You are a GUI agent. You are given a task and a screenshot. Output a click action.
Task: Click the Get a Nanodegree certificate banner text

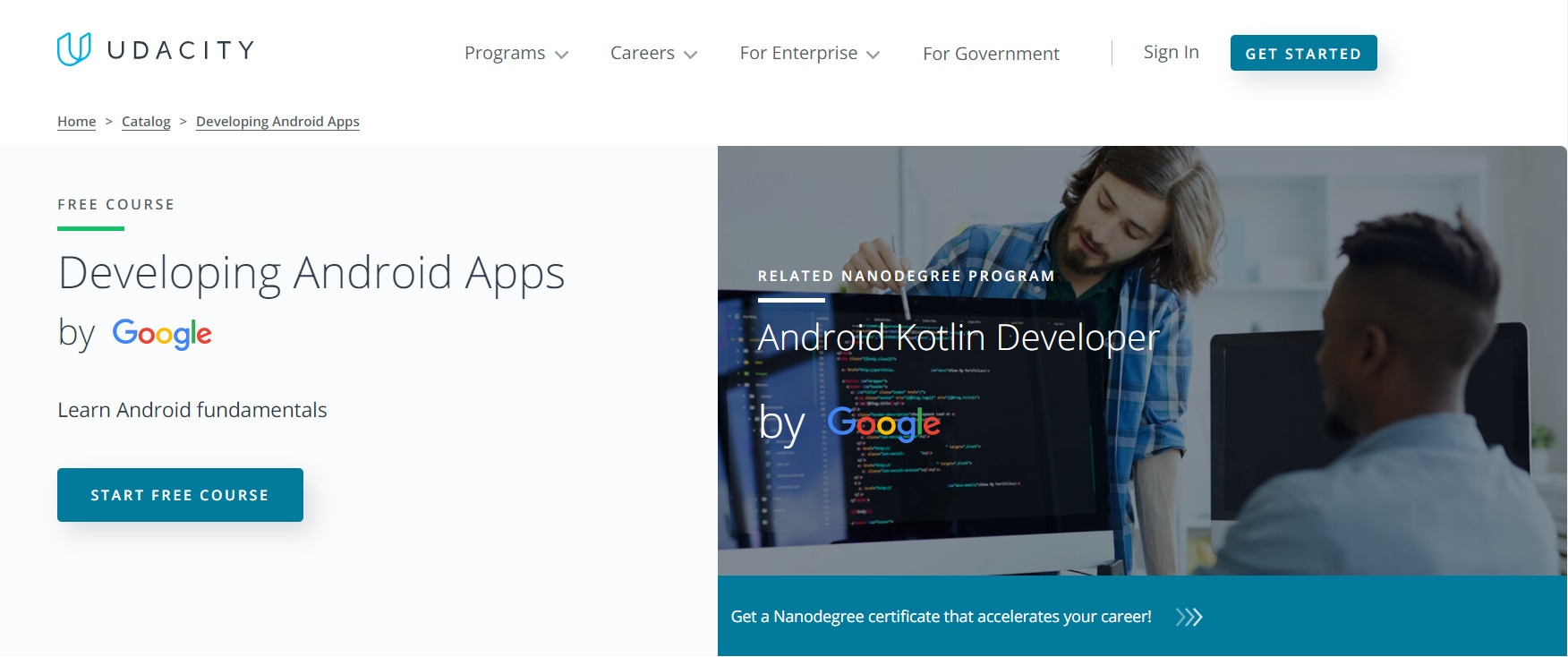click(941, 617)
